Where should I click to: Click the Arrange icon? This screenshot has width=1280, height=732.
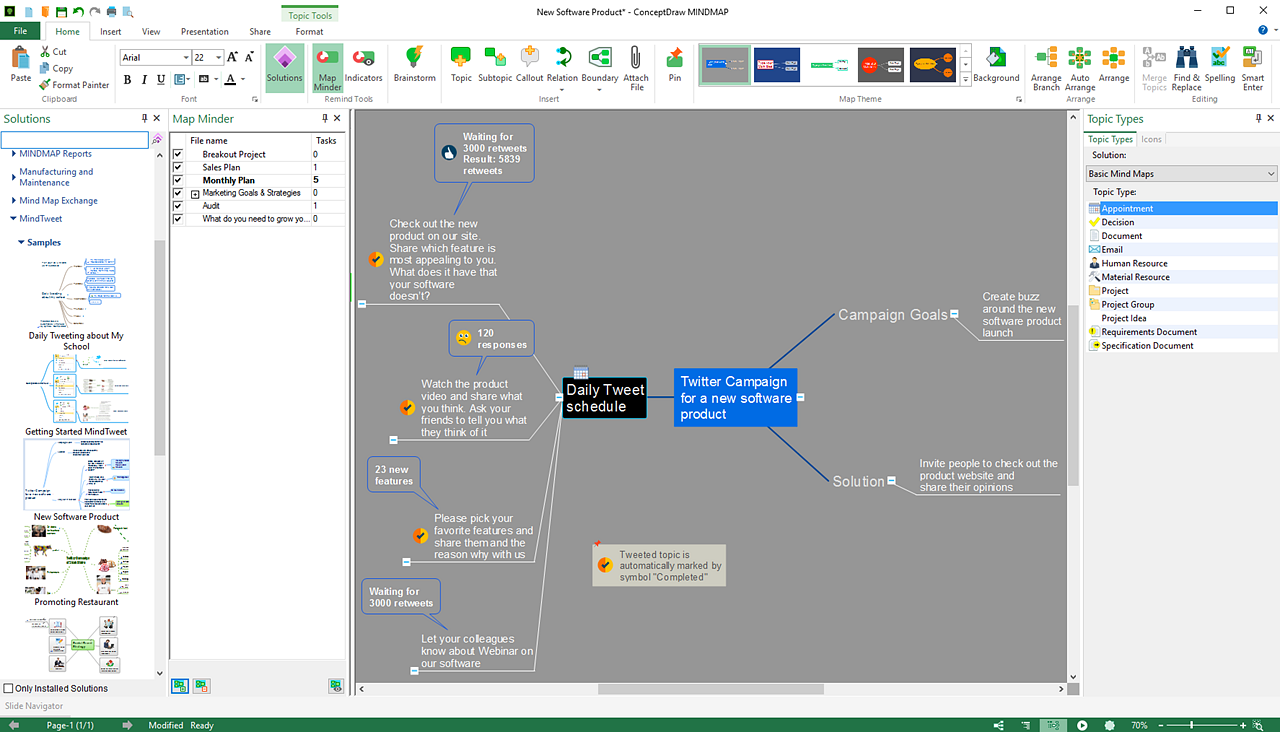coord(1114,64)
